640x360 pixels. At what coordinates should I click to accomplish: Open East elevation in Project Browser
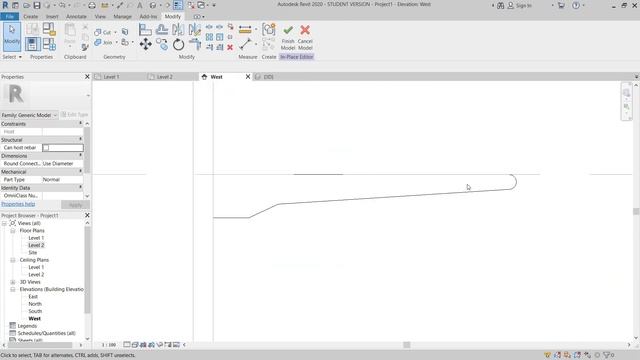(x=33, y=297)
